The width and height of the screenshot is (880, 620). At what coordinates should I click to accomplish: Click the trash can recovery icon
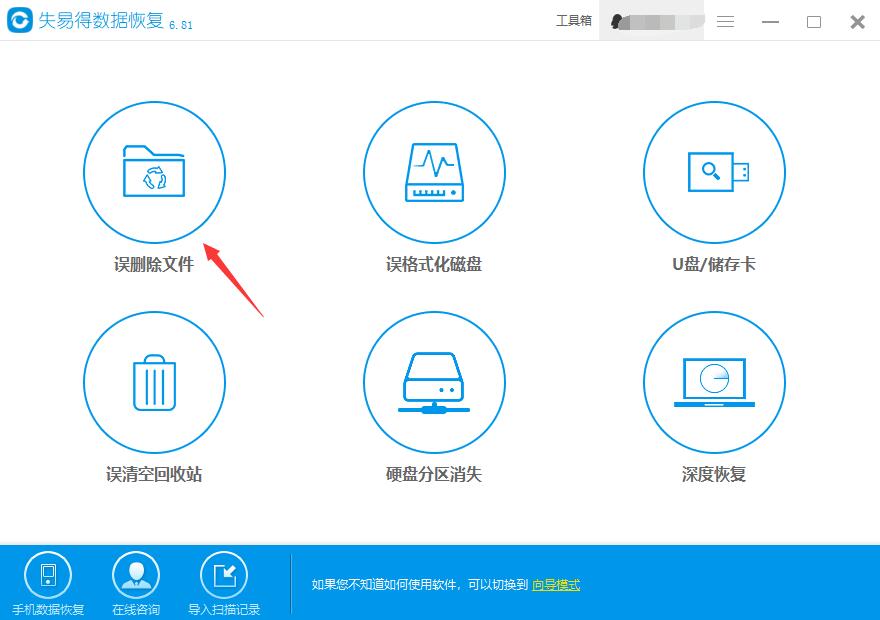click(155, 382)
